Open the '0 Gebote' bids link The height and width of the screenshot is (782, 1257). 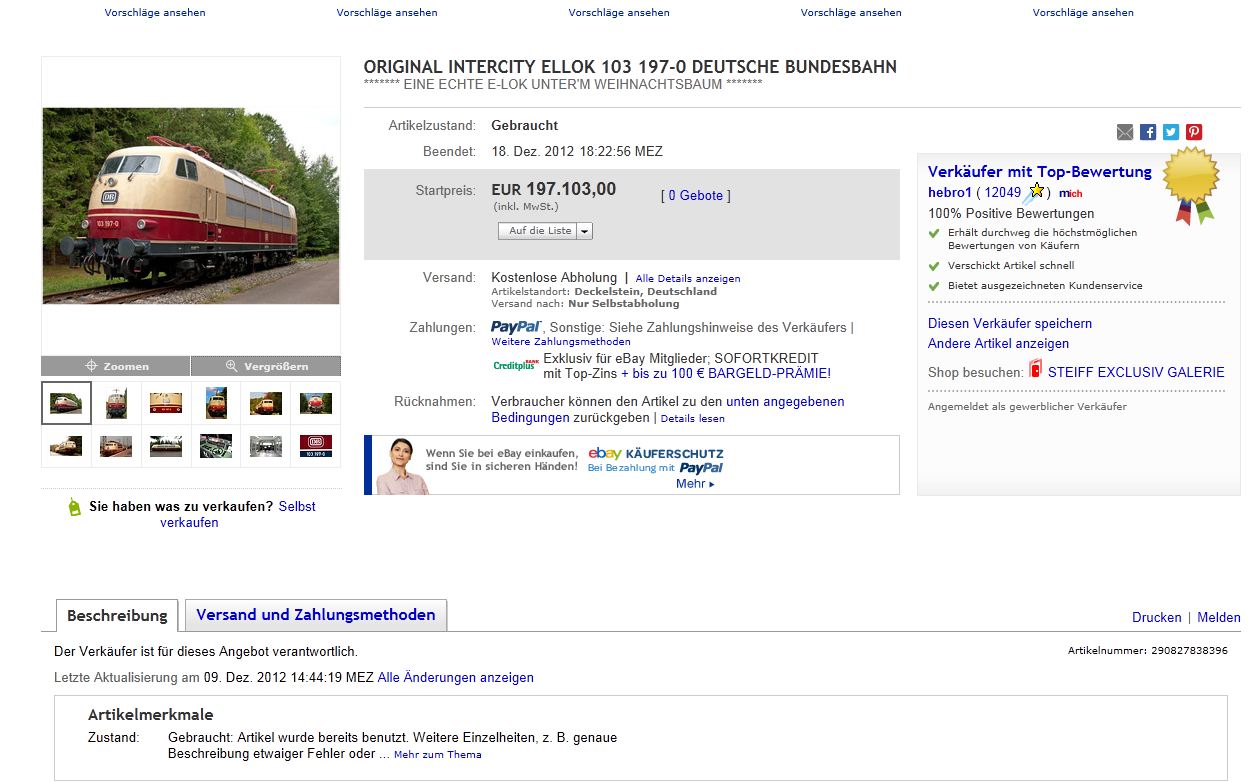pyautogui.click(x=696, y=196)
